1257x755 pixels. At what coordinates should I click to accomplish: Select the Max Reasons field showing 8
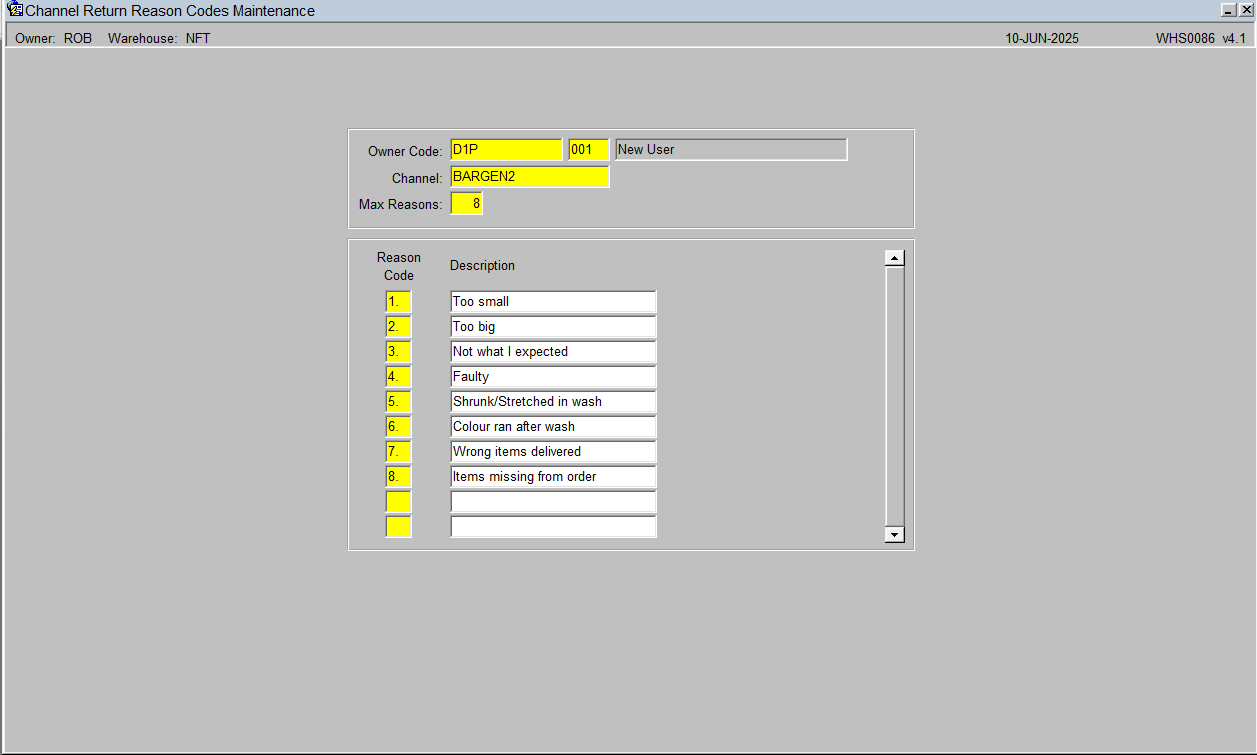pyautogui.click(x=466, y=204)
